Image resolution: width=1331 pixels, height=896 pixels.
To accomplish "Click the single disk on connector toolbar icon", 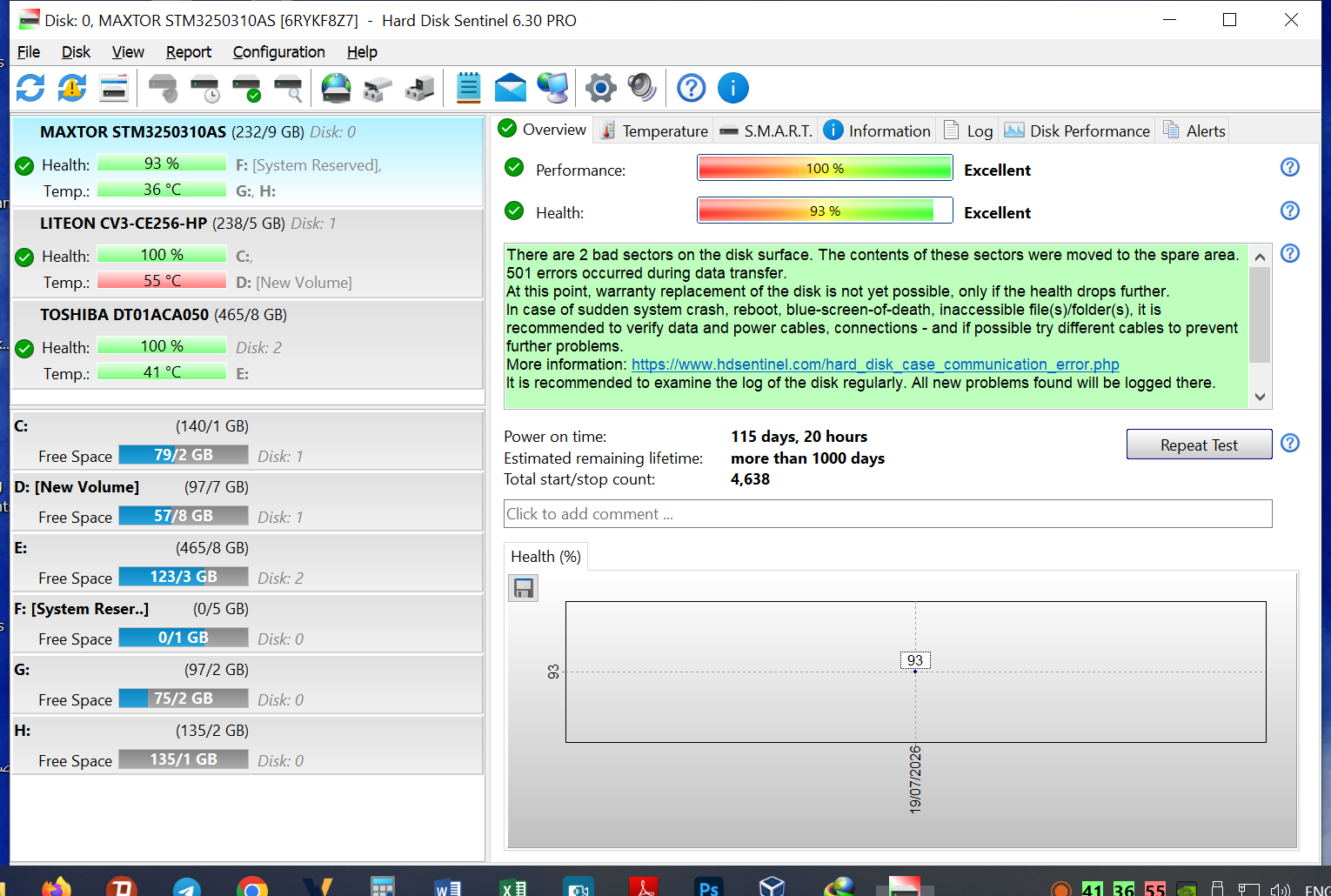I will click(378, 88).
